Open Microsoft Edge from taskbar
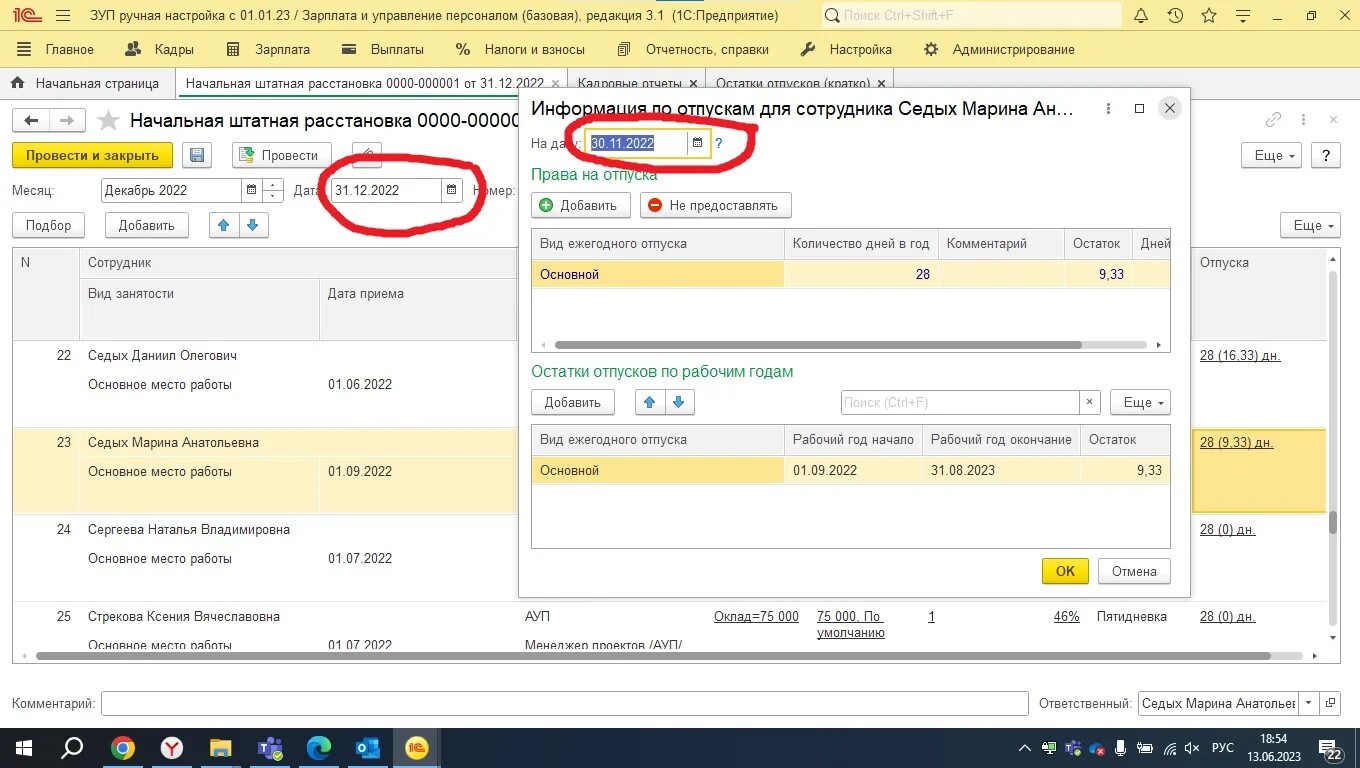 (319, 748)
